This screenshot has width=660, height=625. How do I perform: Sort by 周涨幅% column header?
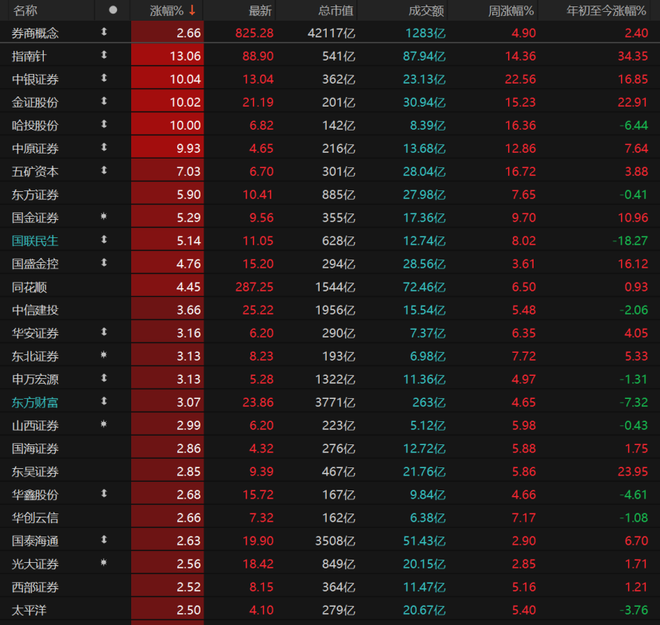(511, 11)
